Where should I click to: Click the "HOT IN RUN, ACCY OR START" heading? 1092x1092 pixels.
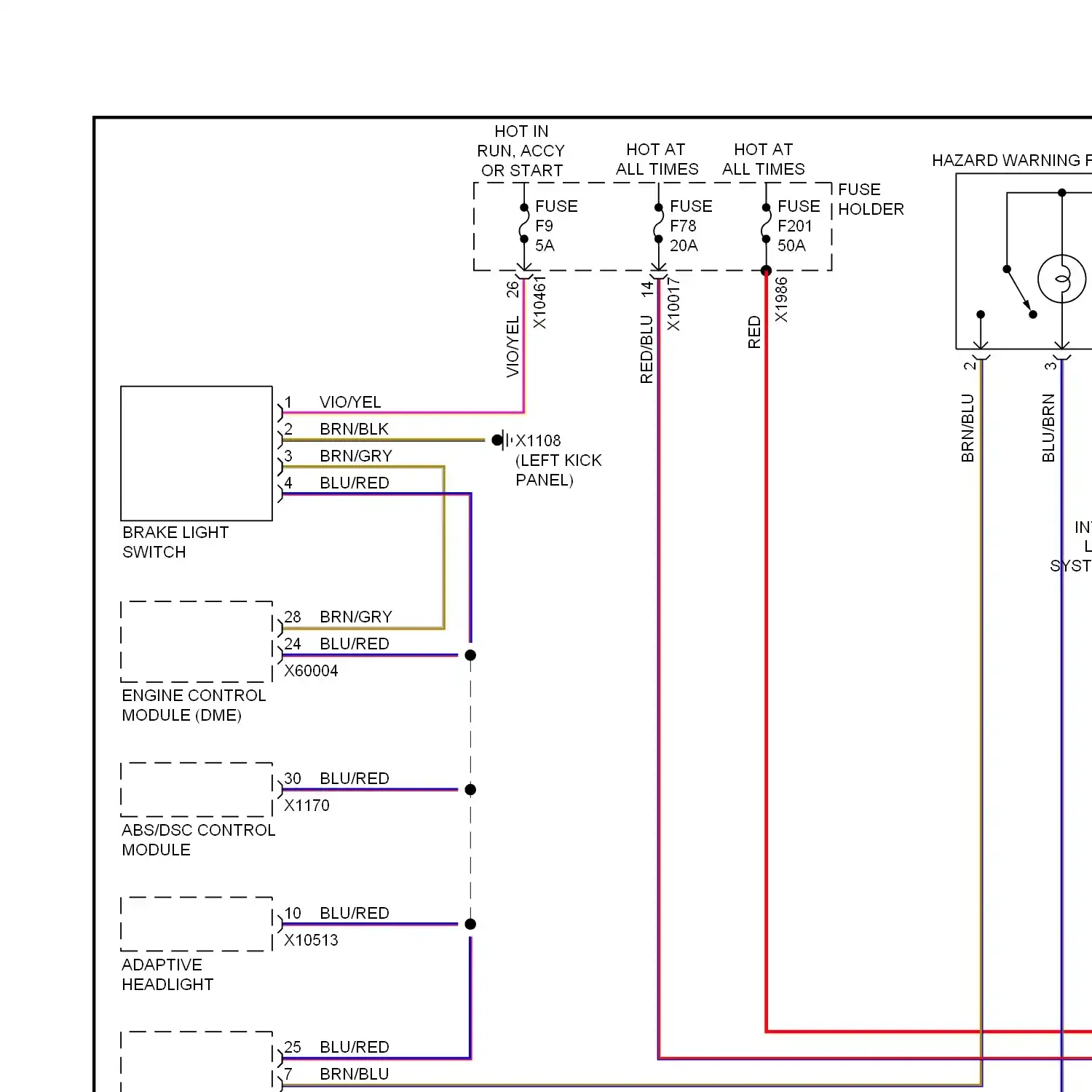[x=521, y=151]
